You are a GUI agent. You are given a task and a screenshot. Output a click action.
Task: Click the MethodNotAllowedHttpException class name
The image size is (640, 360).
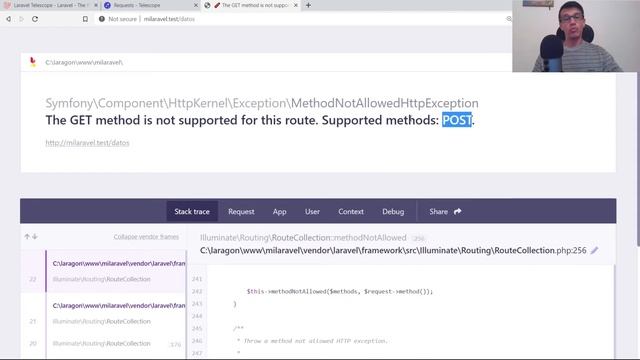[x=384, y=103]
